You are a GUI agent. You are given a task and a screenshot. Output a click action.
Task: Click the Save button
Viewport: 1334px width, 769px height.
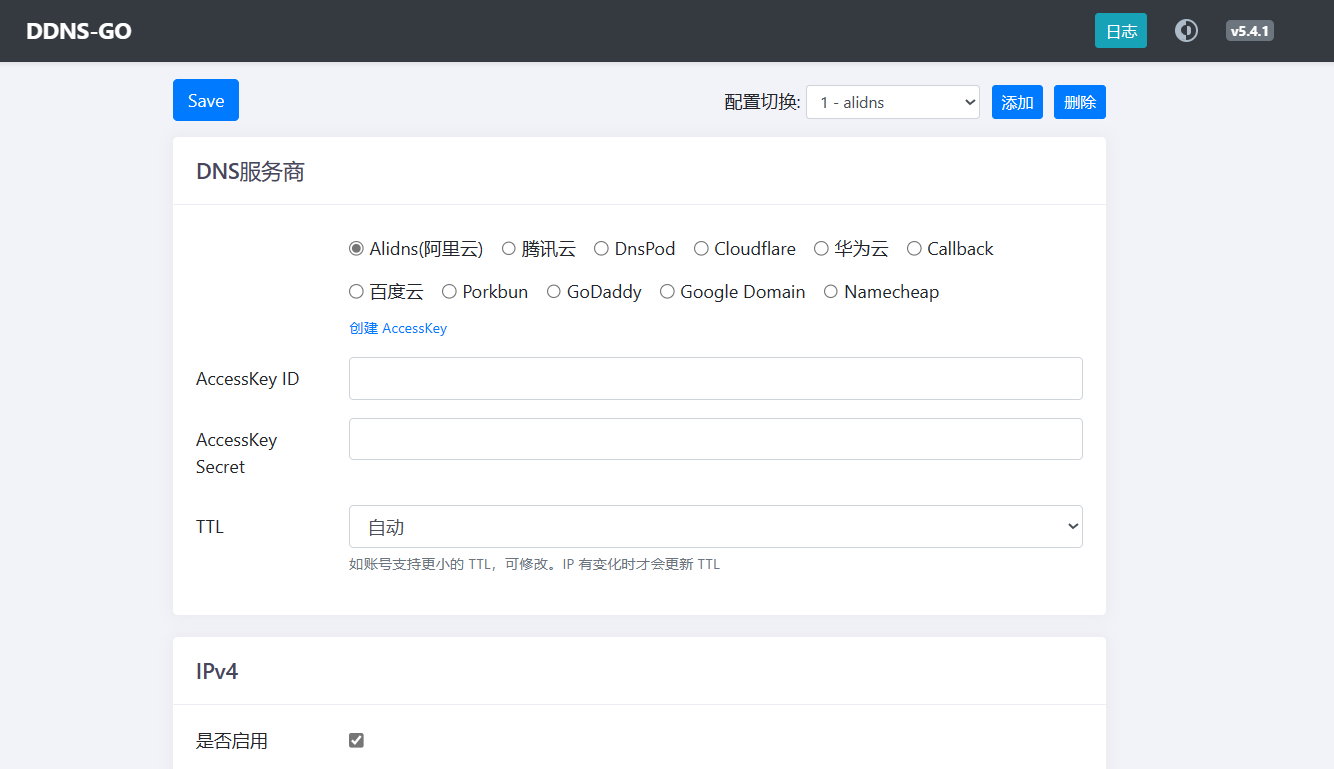[x=205, y=100]
